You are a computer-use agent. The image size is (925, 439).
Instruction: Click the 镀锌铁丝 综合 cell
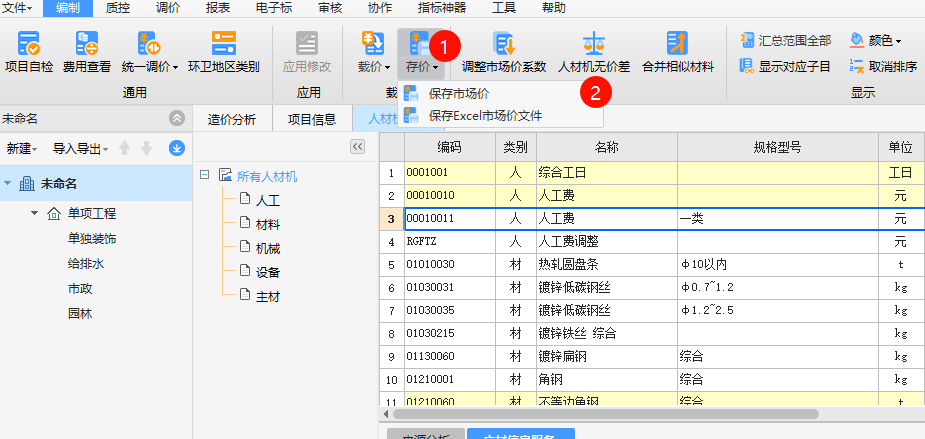pos(606,333)
